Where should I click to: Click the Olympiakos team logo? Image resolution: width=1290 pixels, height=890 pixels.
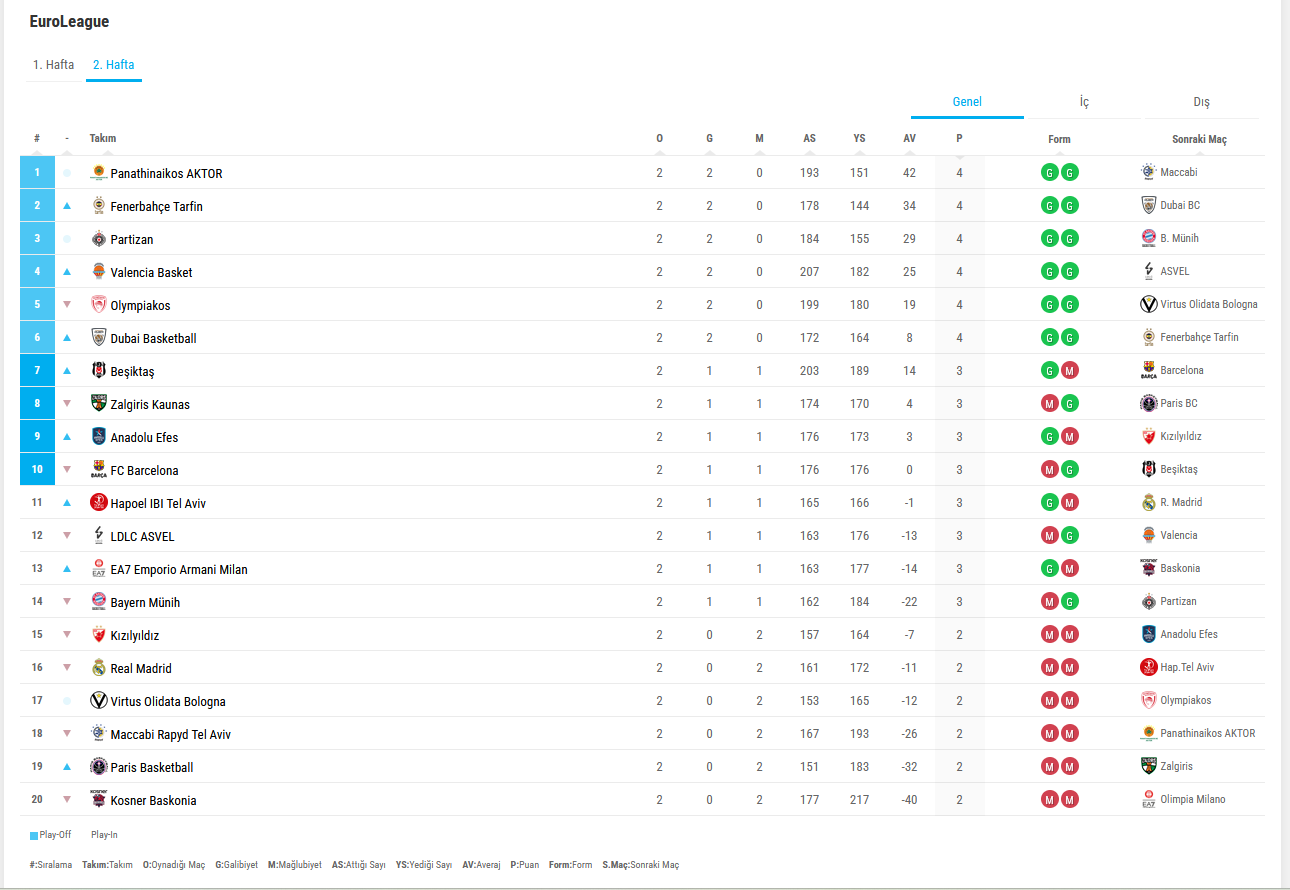pos(98,305)
